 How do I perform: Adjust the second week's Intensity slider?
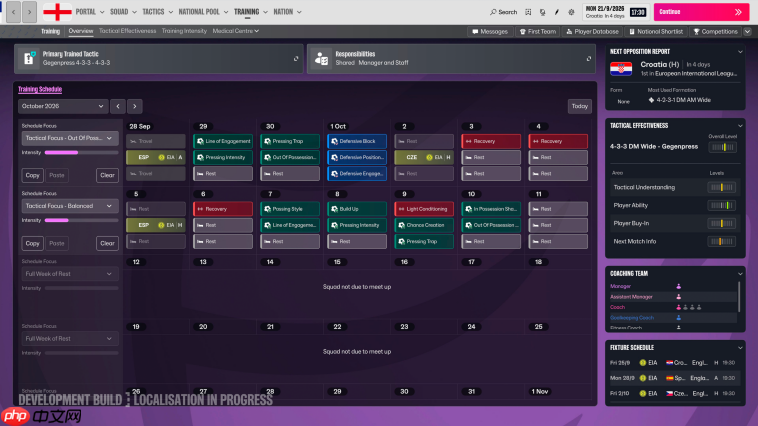click(81, 220)
